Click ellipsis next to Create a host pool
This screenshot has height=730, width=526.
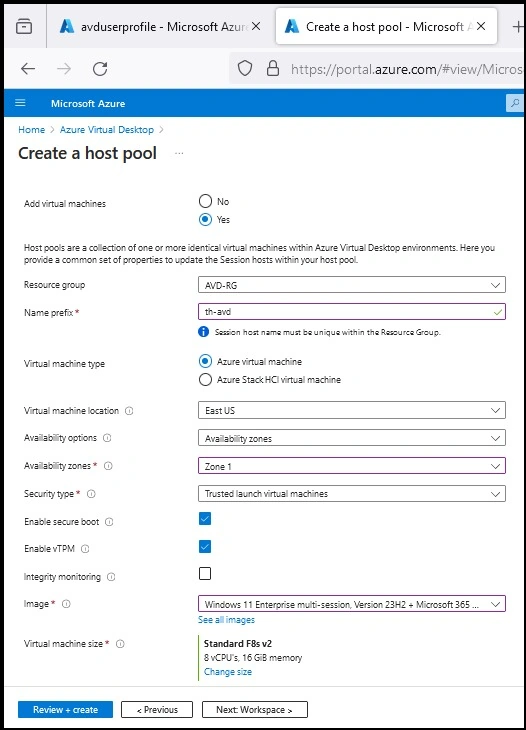click(x=179, y=153)
